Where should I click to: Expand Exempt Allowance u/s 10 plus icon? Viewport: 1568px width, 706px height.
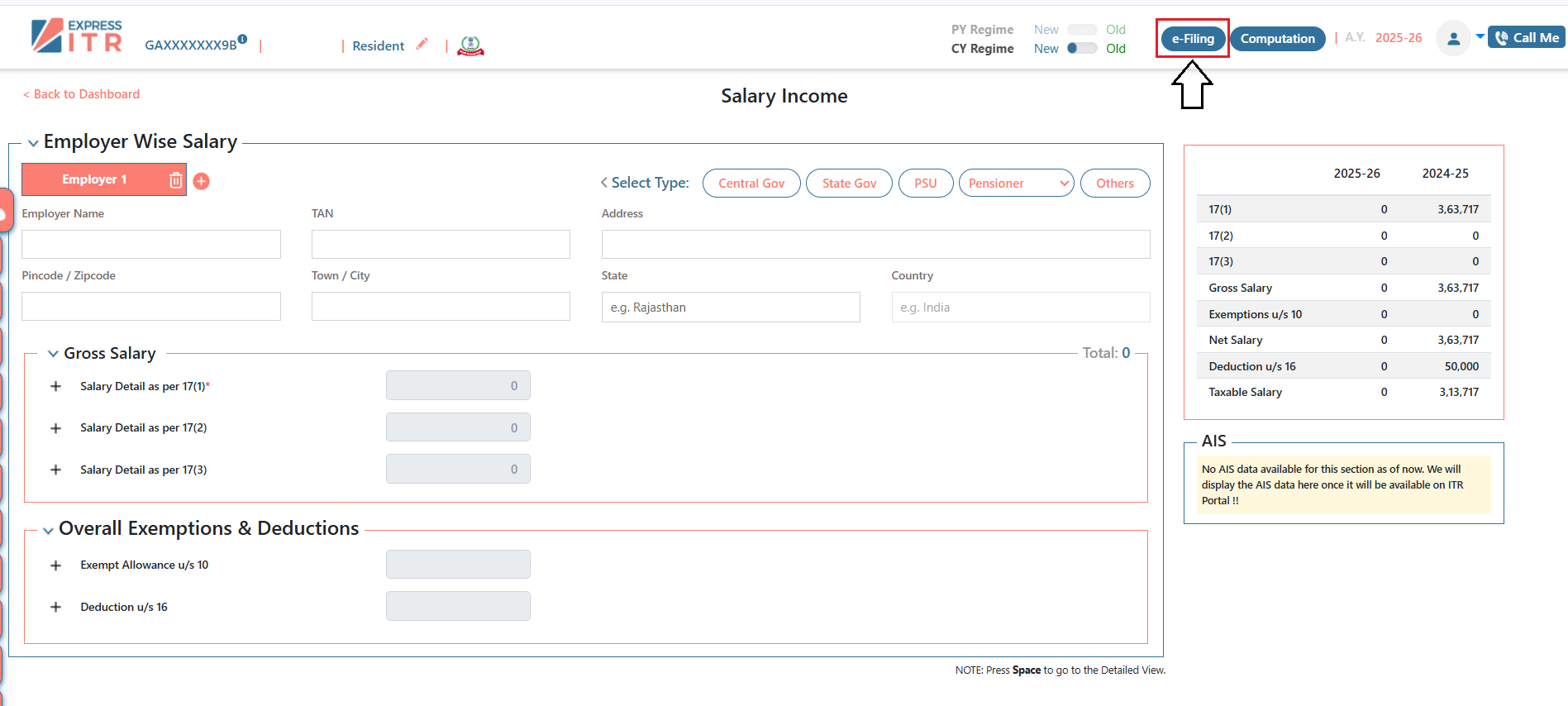[56, 565]
